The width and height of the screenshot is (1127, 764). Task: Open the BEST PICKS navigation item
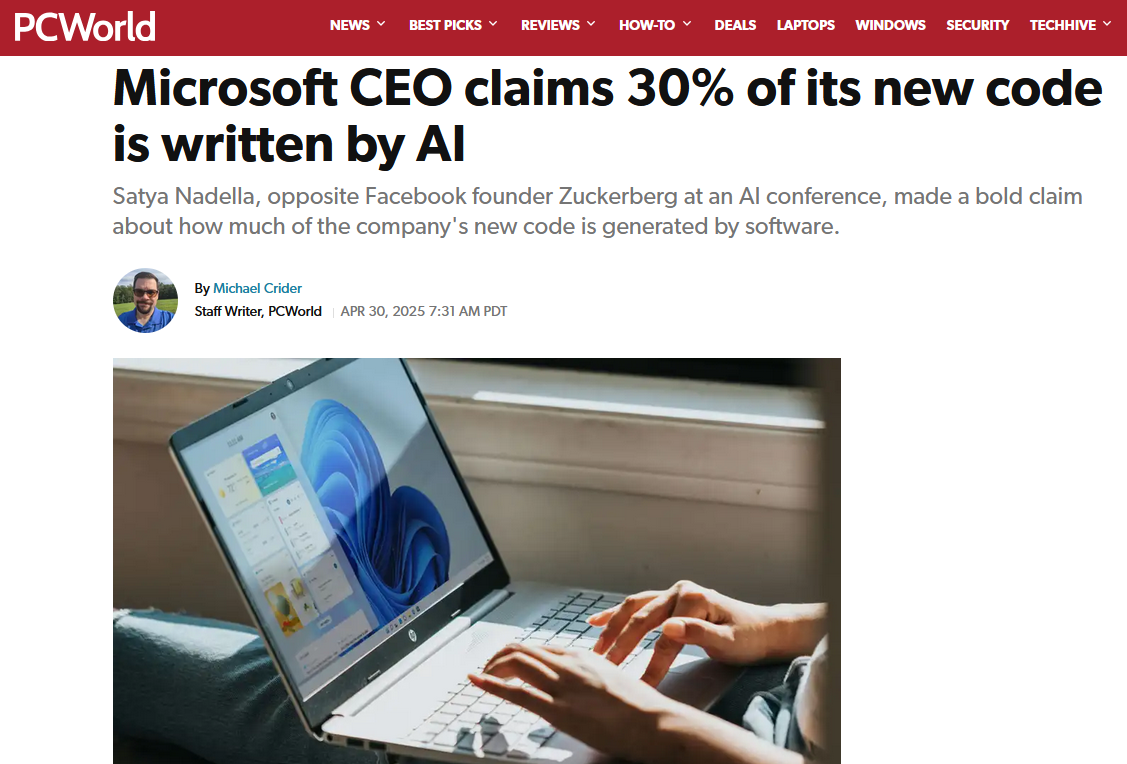pos(445,25)
